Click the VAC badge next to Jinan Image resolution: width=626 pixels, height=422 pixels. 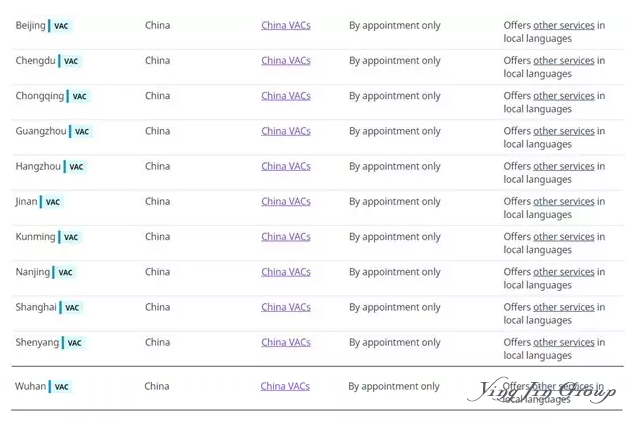pyautogui.click(x=52, y=202)
